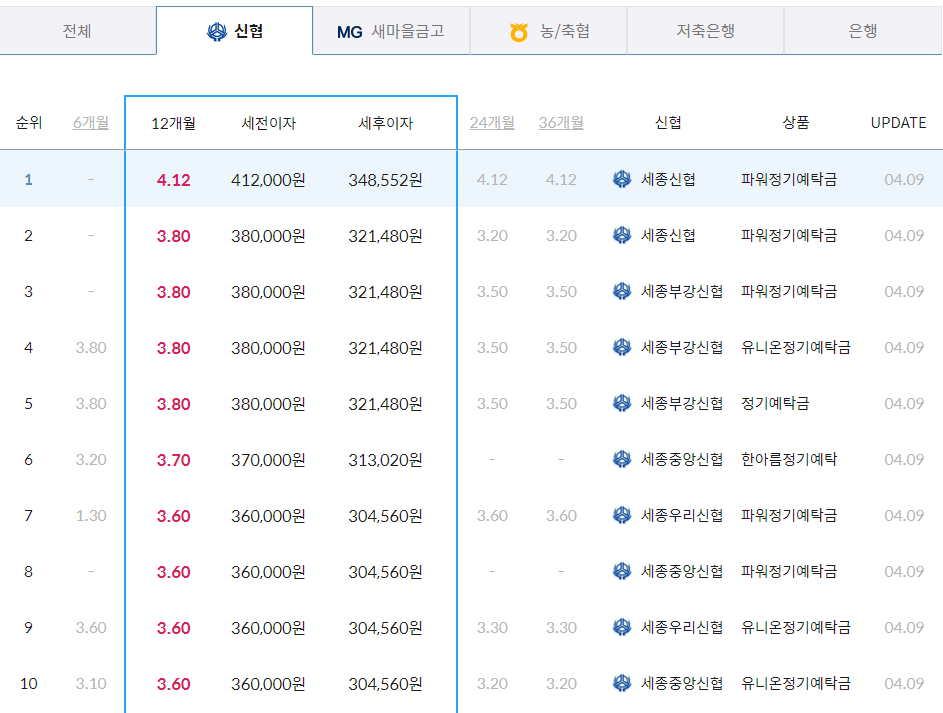Click the 세후이자 column header

[385, 123]
